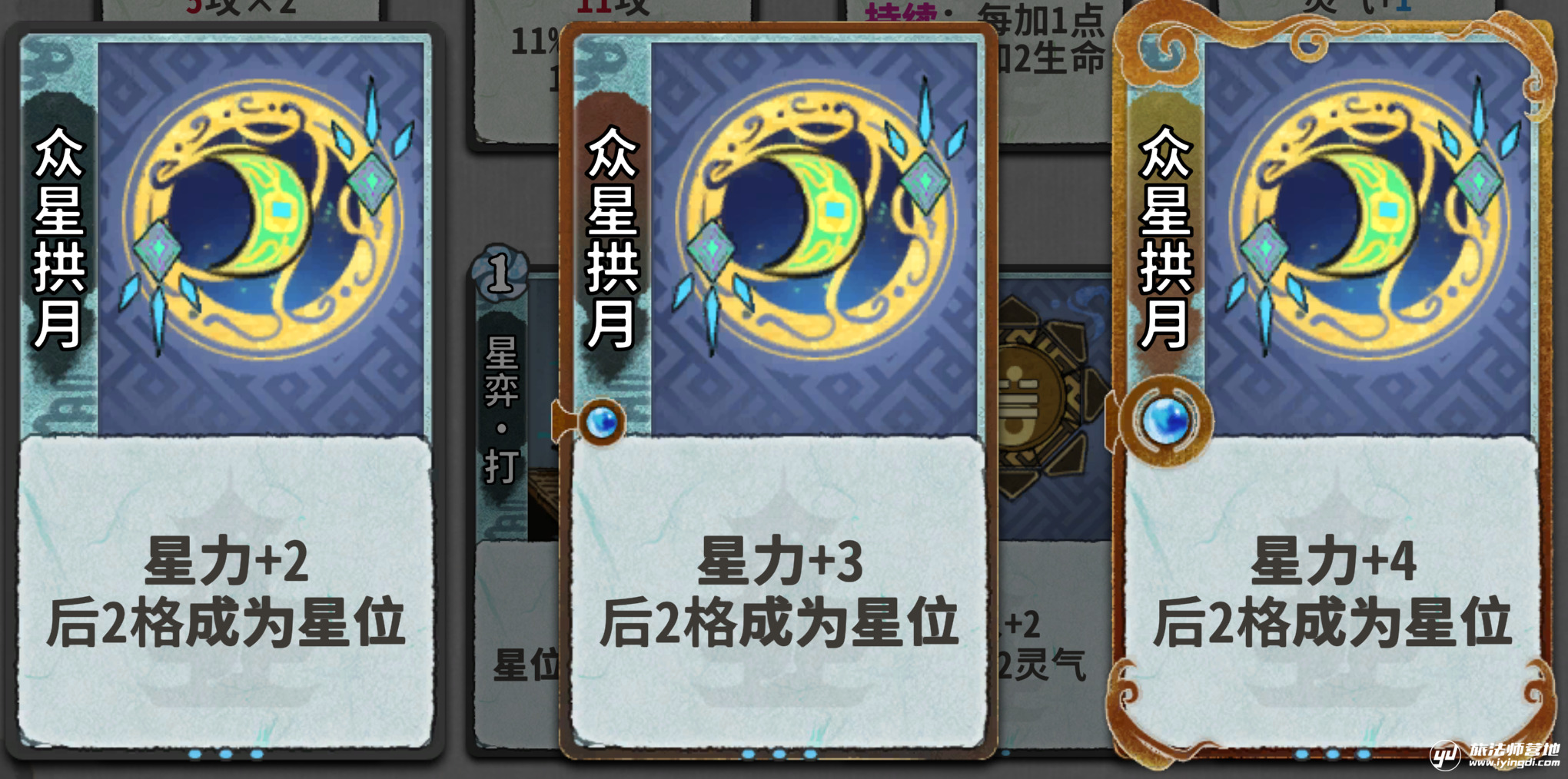Click 星力+4 description text box
1568x779 pixels.
(x=1331, y=590)
